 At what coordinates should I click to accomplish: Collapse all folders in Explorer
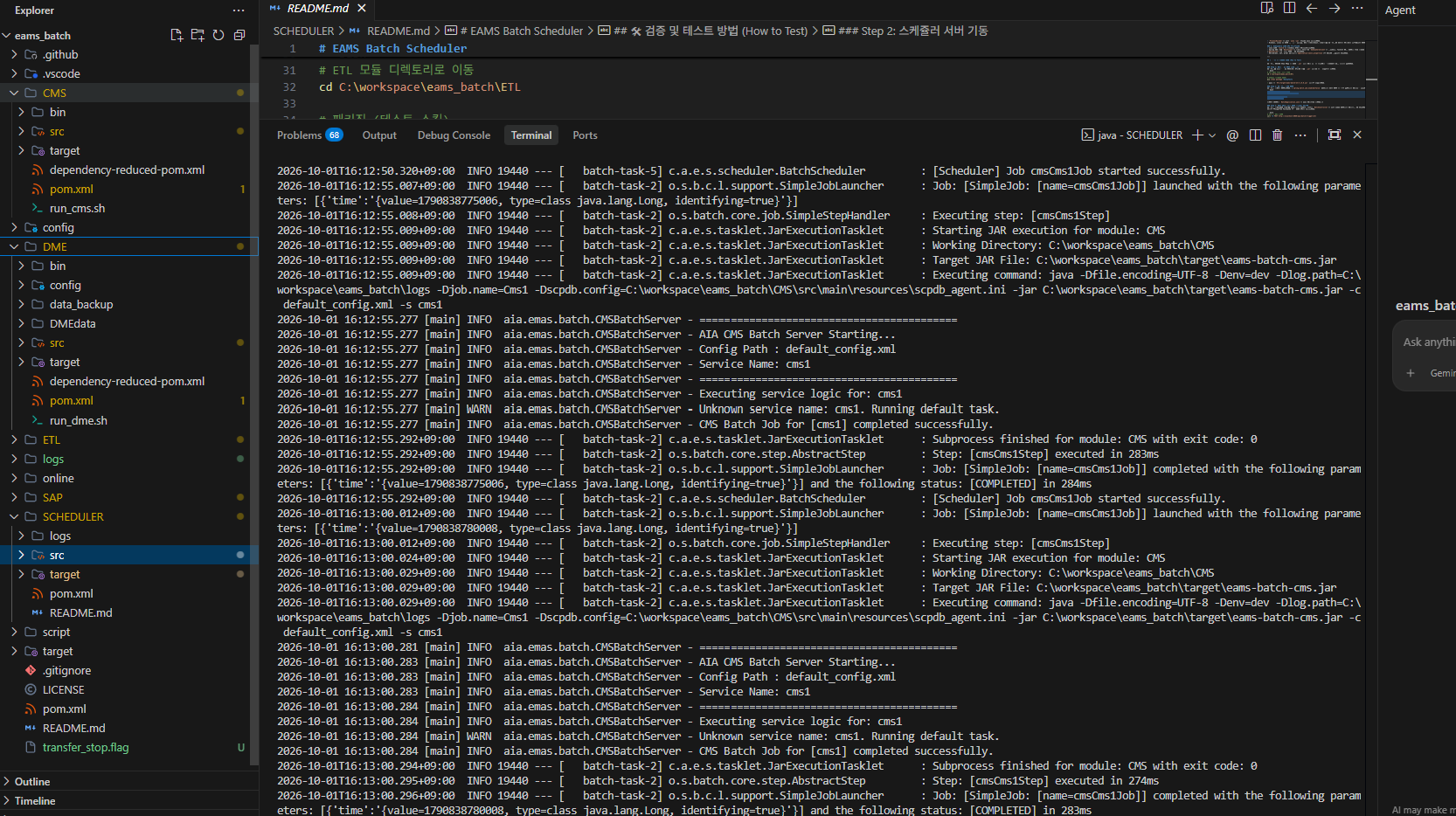tap(239, 35)
